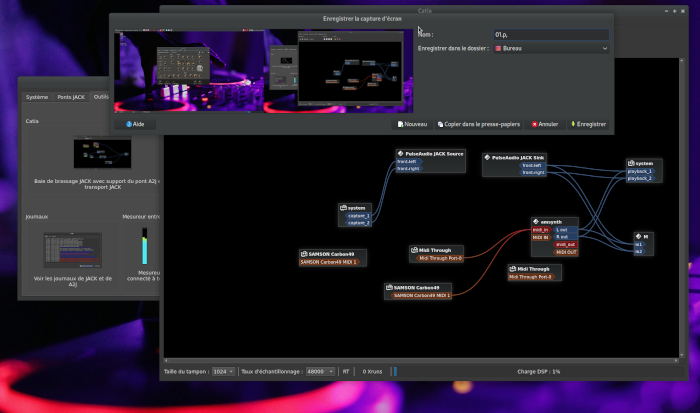Image resolution: width=700 pixels, height=413 pixels.
Task: Switch to the Outils tab
Action: (101, 96)
